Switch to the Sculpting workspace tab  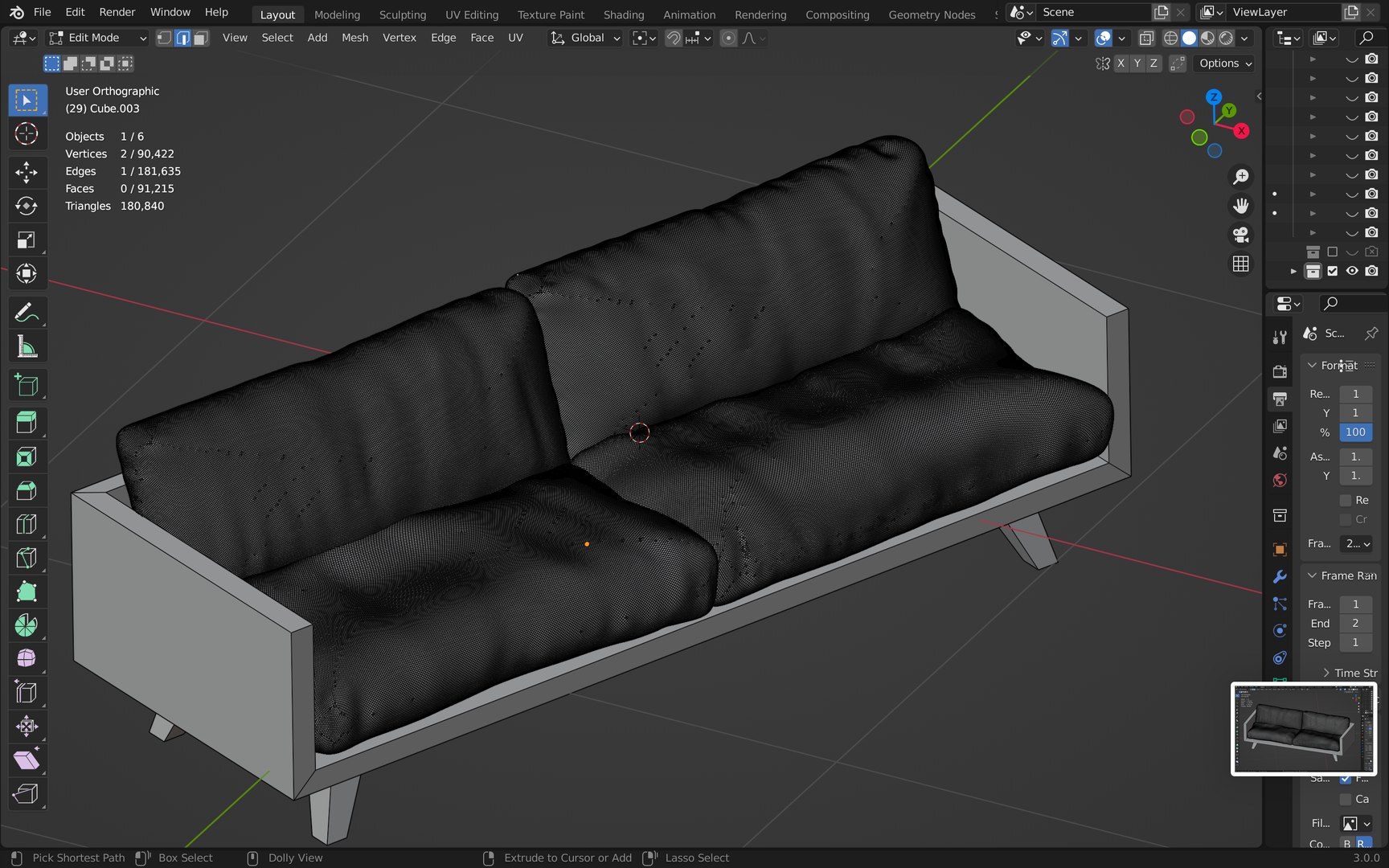[x=403, y=14]
